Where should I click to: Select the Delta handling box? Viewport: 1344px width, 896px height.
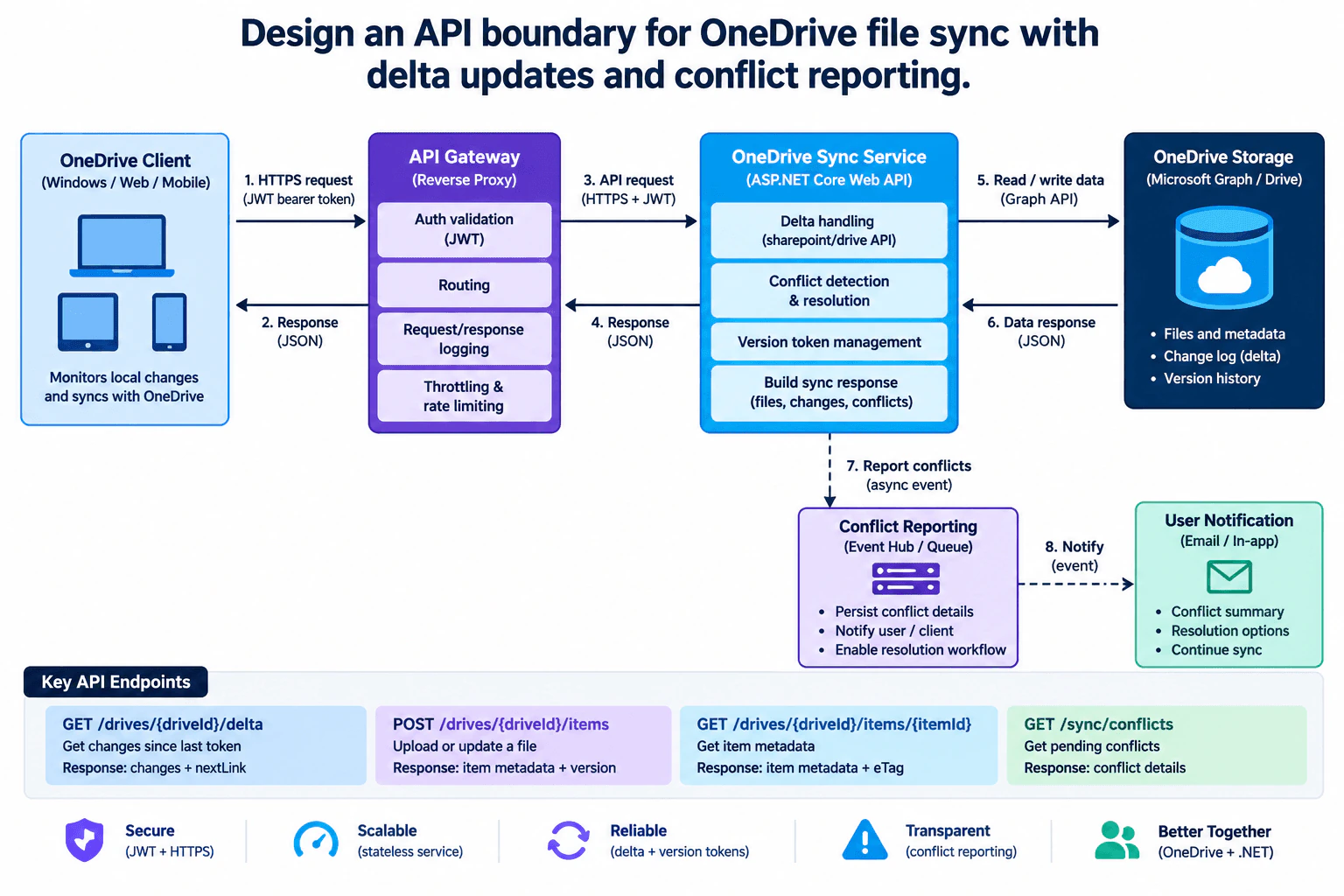coord(829,230)
